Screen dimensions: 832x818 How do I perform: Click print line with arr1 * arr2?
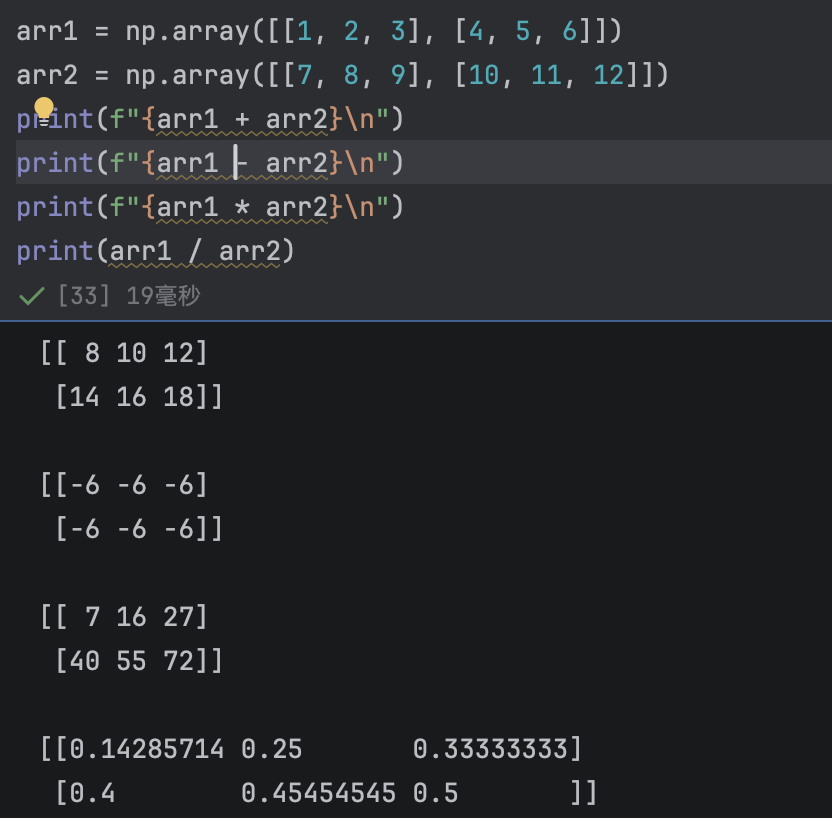(x=210, y=207)
